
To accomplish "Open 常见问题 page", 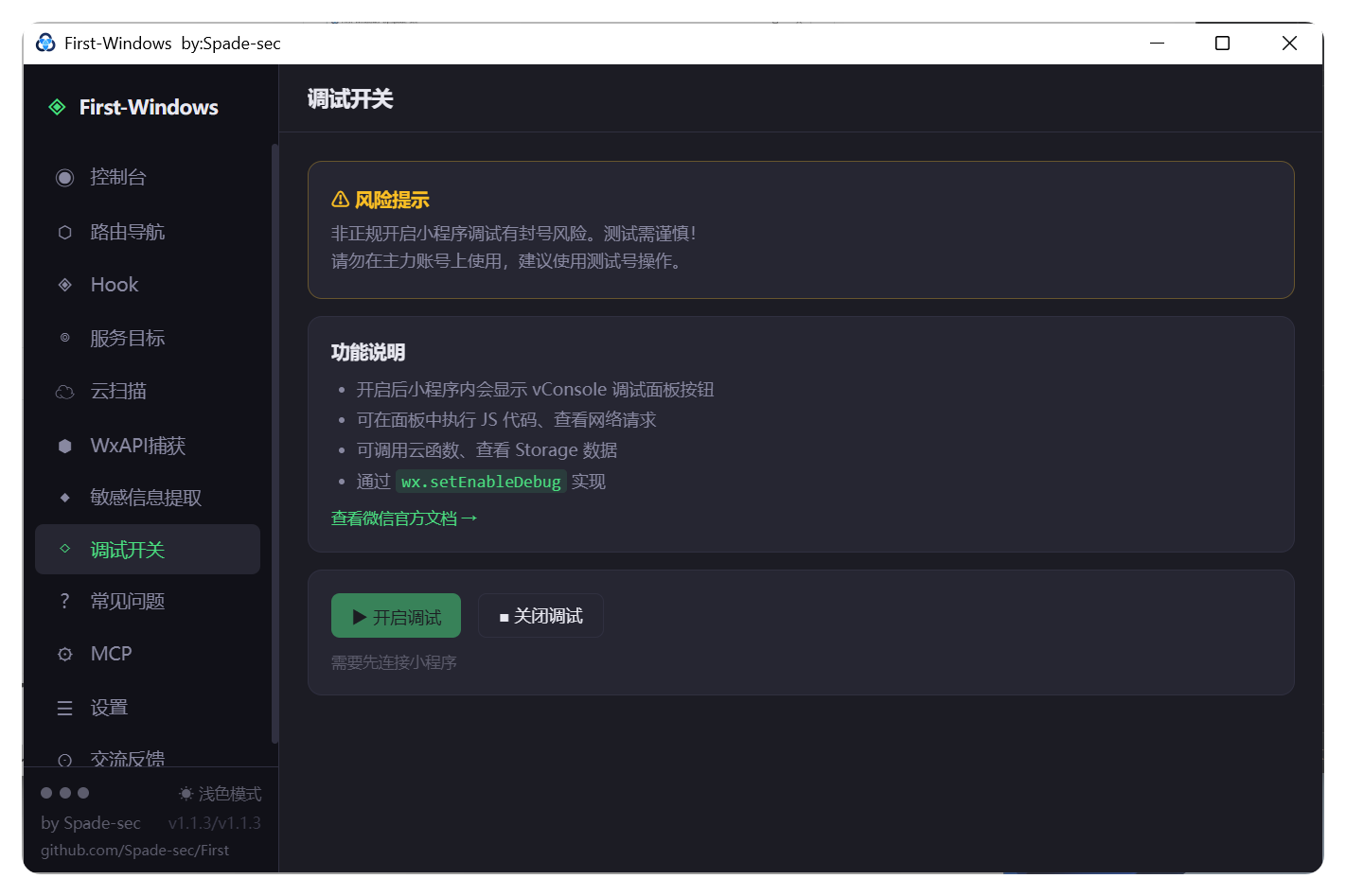I will click(148, 601).
